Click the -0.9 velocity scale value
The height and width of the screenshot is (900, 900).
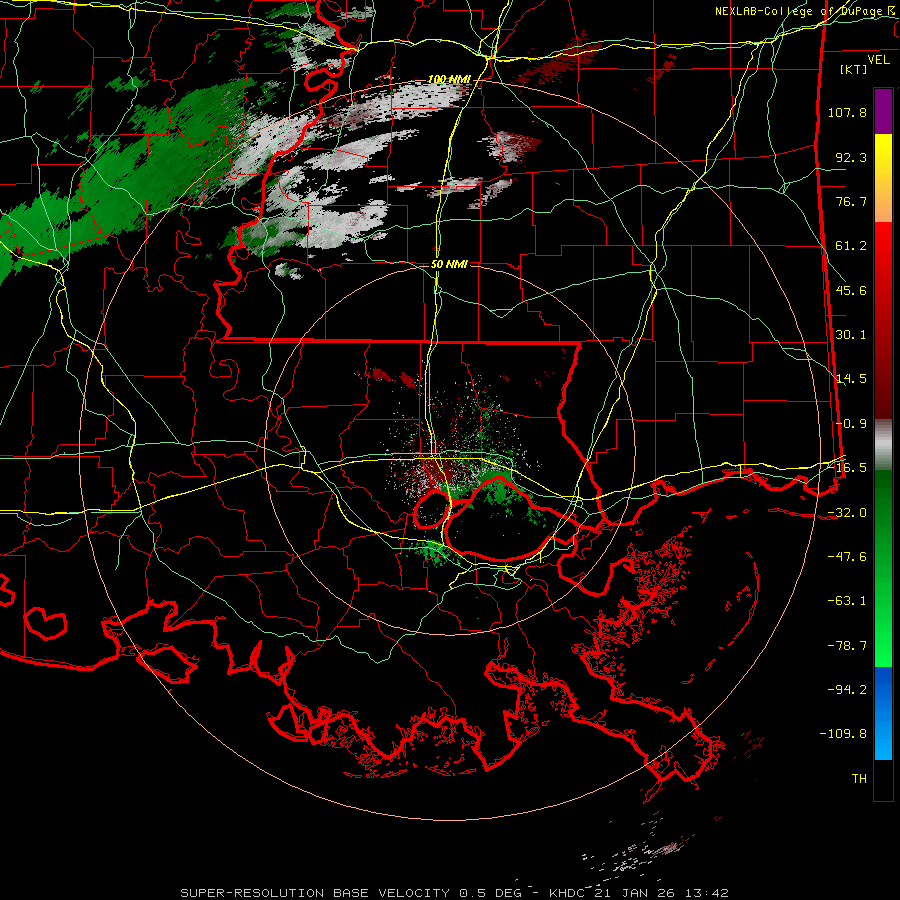pyautogui.click(x=851, y=424)
